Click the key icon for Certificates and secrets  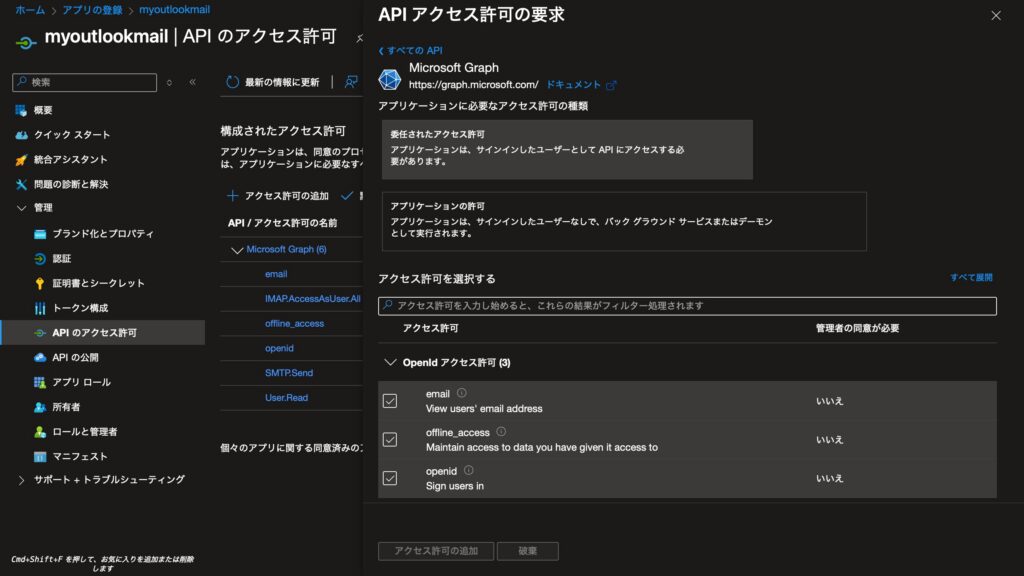[40, 283]
